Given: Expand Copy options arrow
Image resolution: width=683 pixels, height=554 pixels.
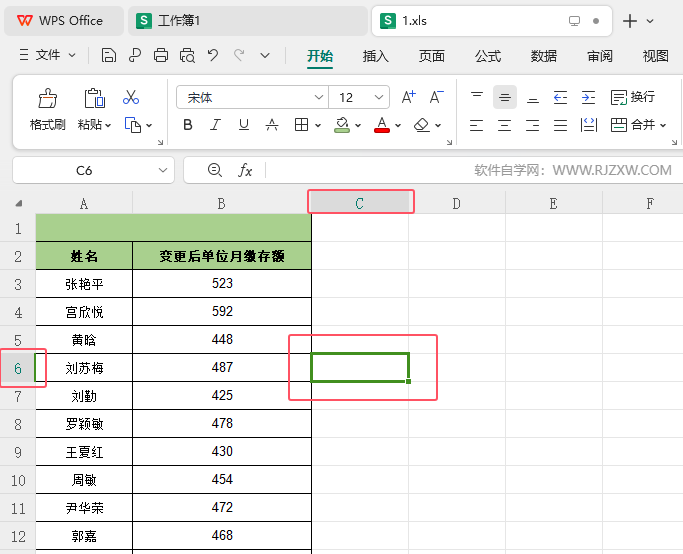Looking at the screenshot, I should (149, 125).
